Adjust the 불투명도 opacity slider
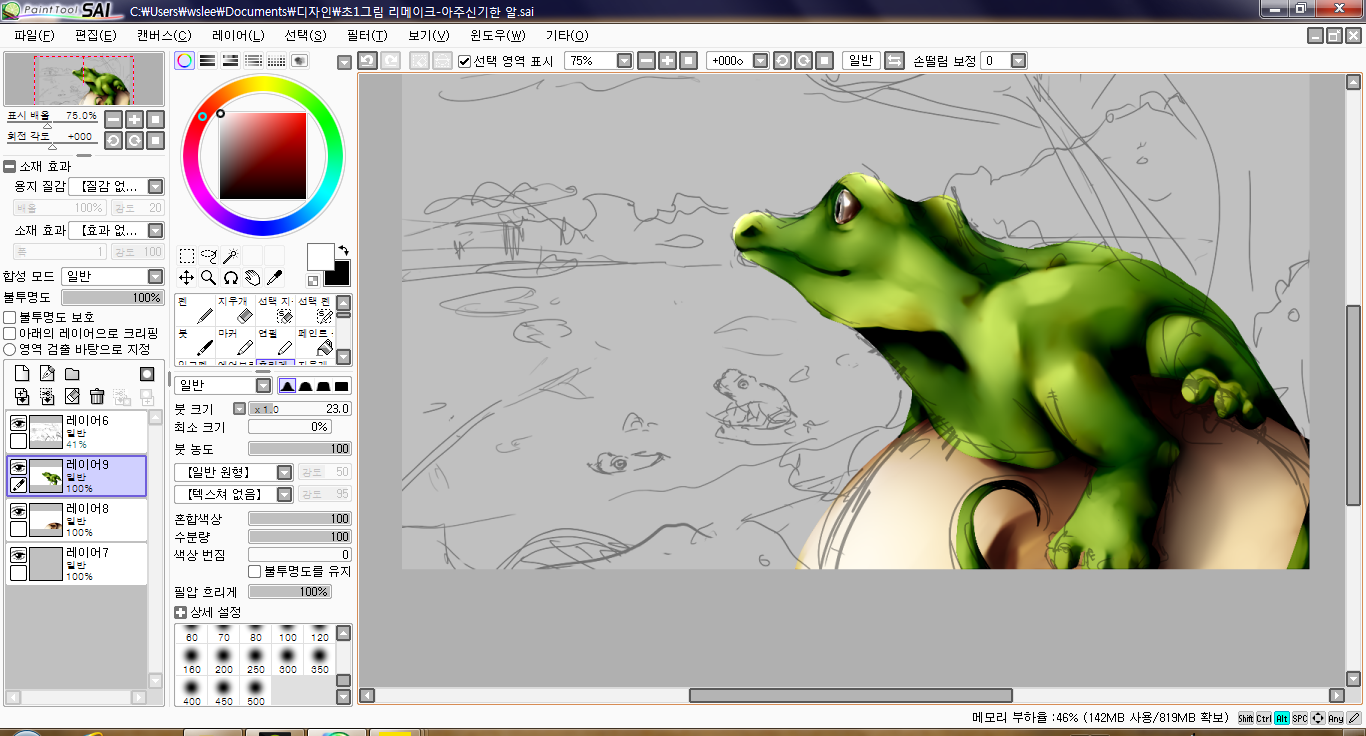 112,298
